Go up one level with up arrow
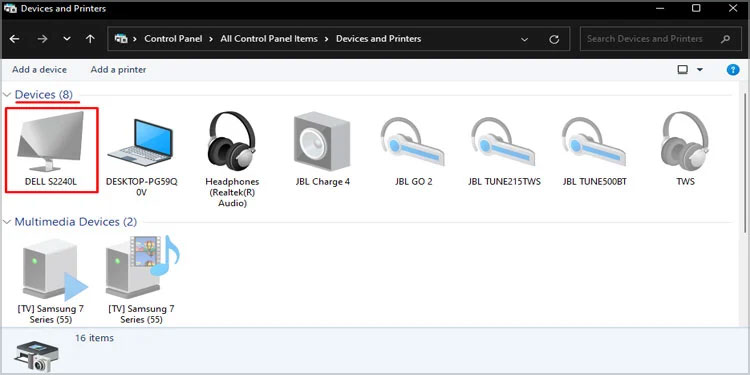The width and height of the screenshot is (750, 375). click(90, 39)
